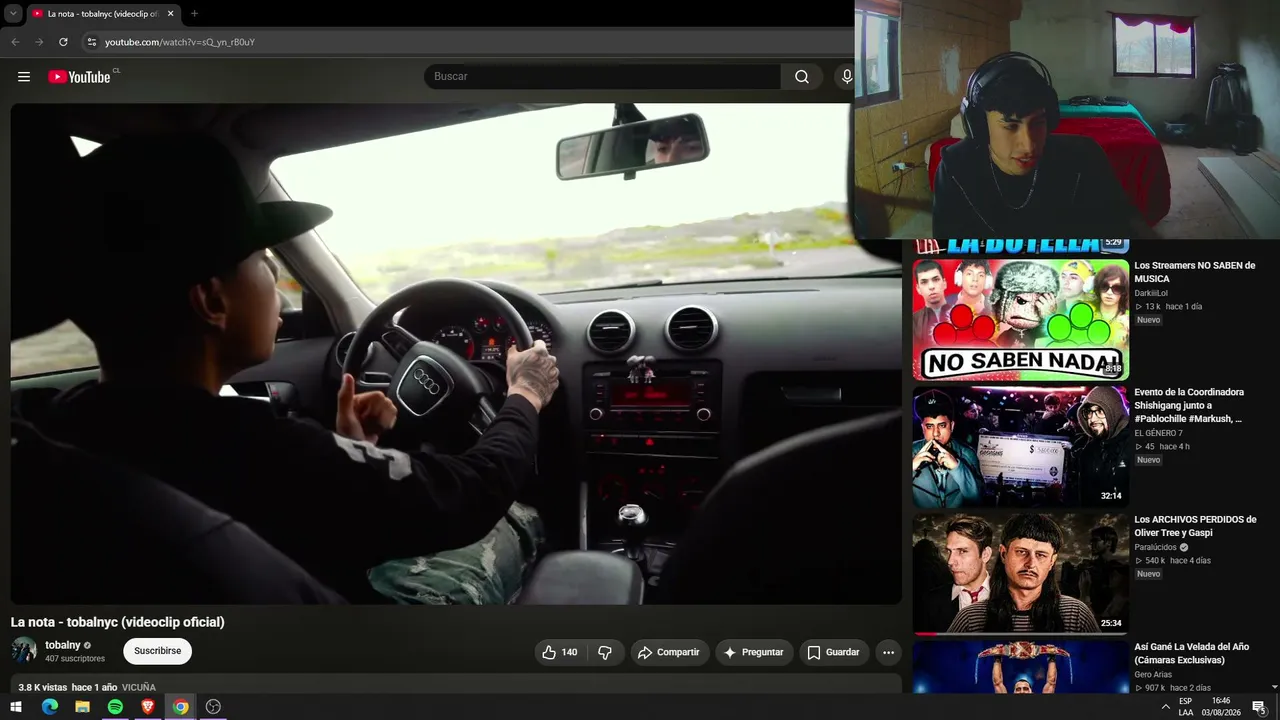Expand the video description box
The image size is (1280, 720).
[456, 686]
